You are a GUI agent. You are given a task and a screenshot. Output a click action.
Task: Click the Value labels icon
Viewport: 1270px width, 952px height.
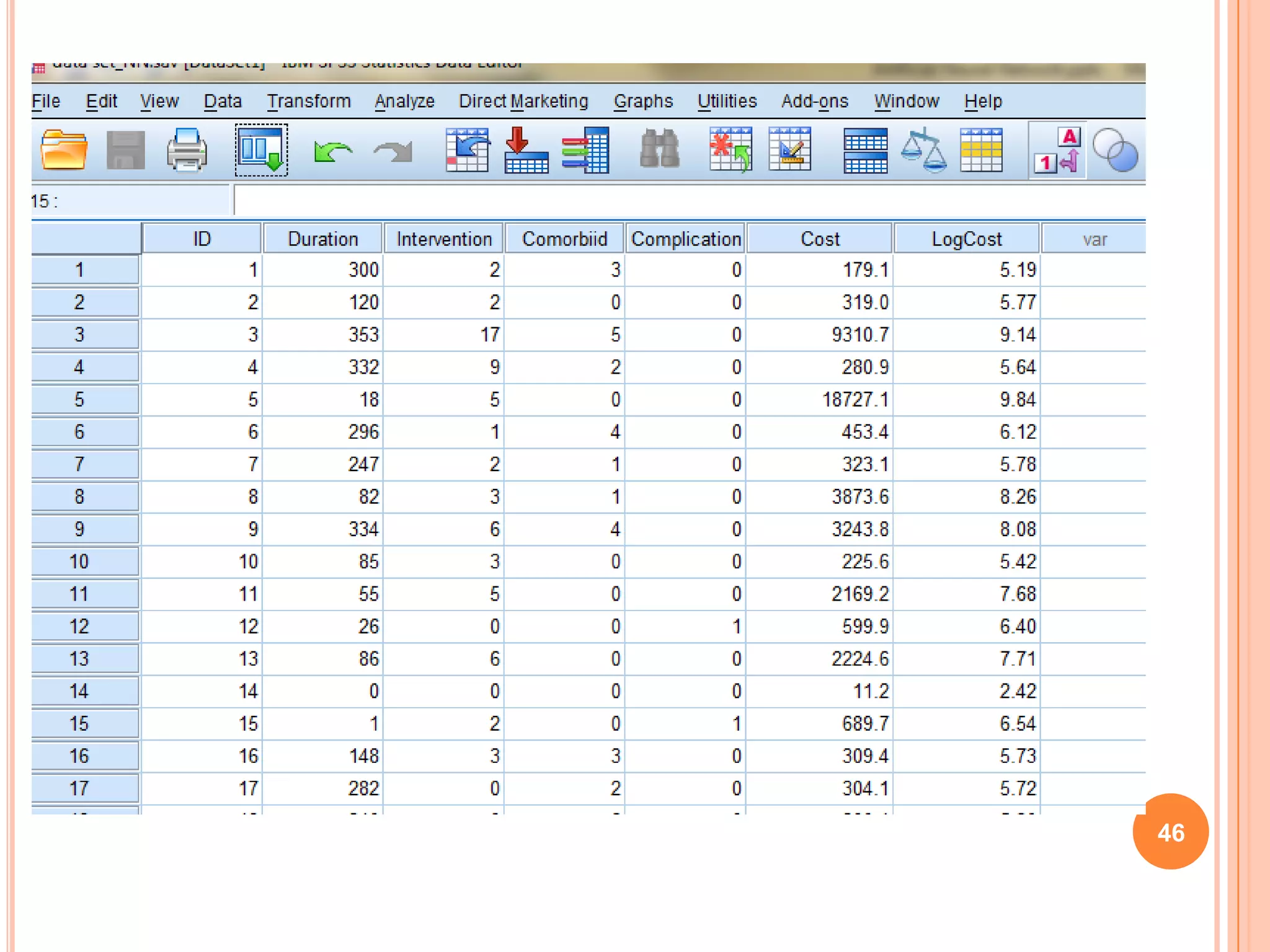click(x=1057, y=150)
